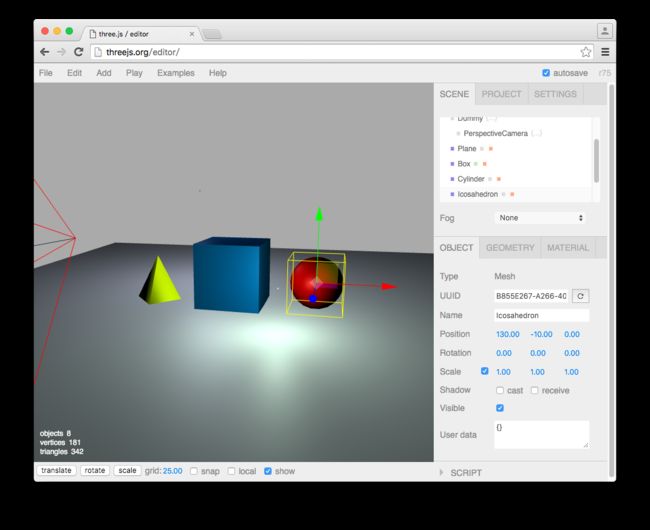This screenshot has width=650, height=530.
Task: Expand the SCRIPT section
Action: pyautogui.click(x=461, y=472)
